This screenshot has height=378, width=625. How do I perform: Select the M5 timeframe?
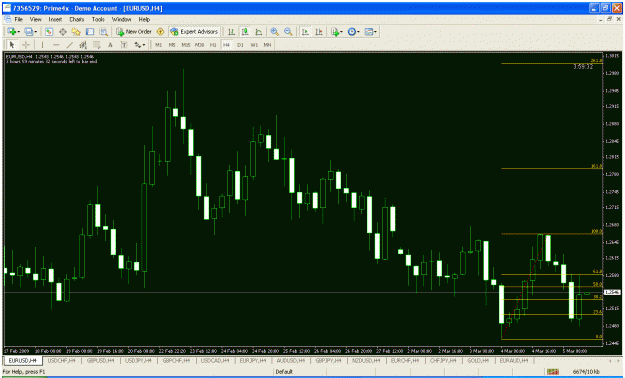[x=172, y=45]
